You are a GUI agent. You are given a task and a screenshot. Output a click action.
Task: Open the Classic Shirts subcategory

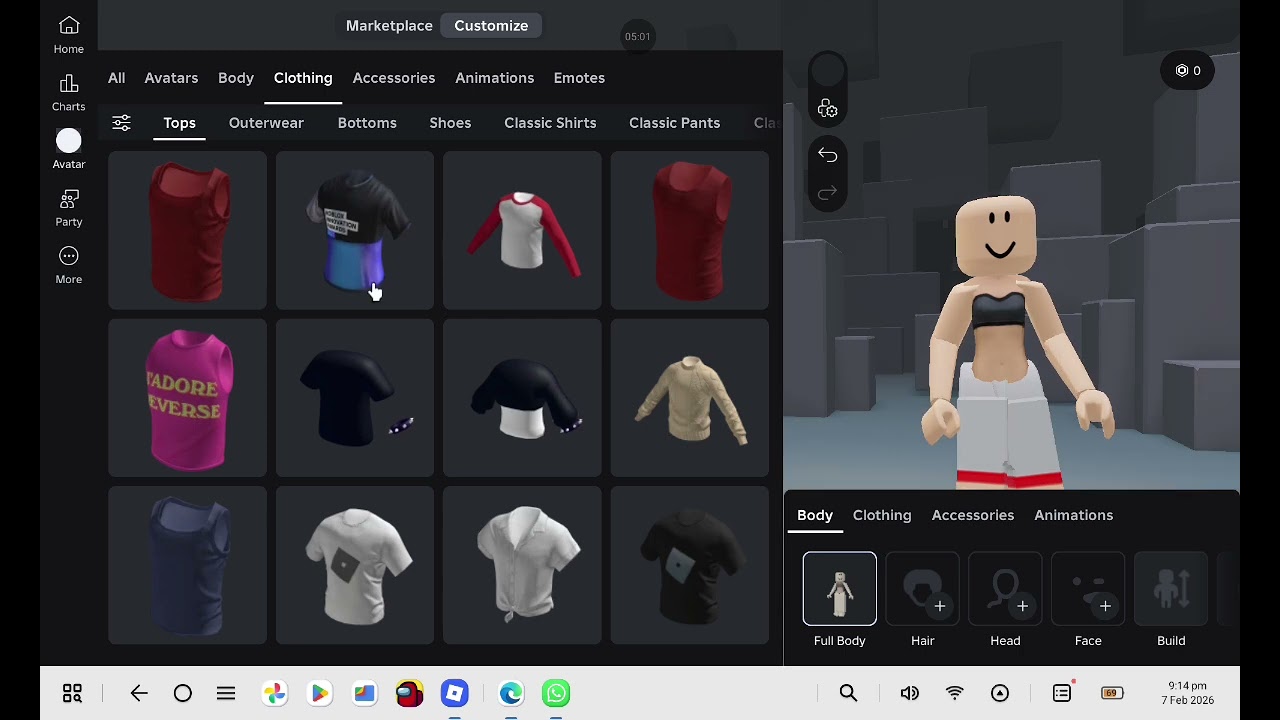pos(550,123)
